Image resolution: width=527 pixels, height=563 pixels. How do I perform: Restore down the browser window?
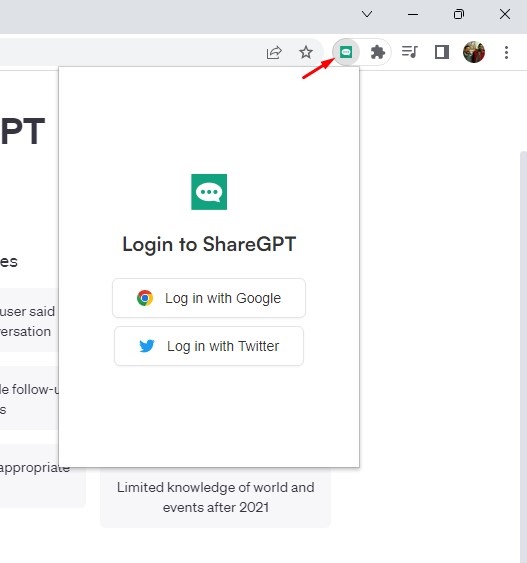[459, 14]
